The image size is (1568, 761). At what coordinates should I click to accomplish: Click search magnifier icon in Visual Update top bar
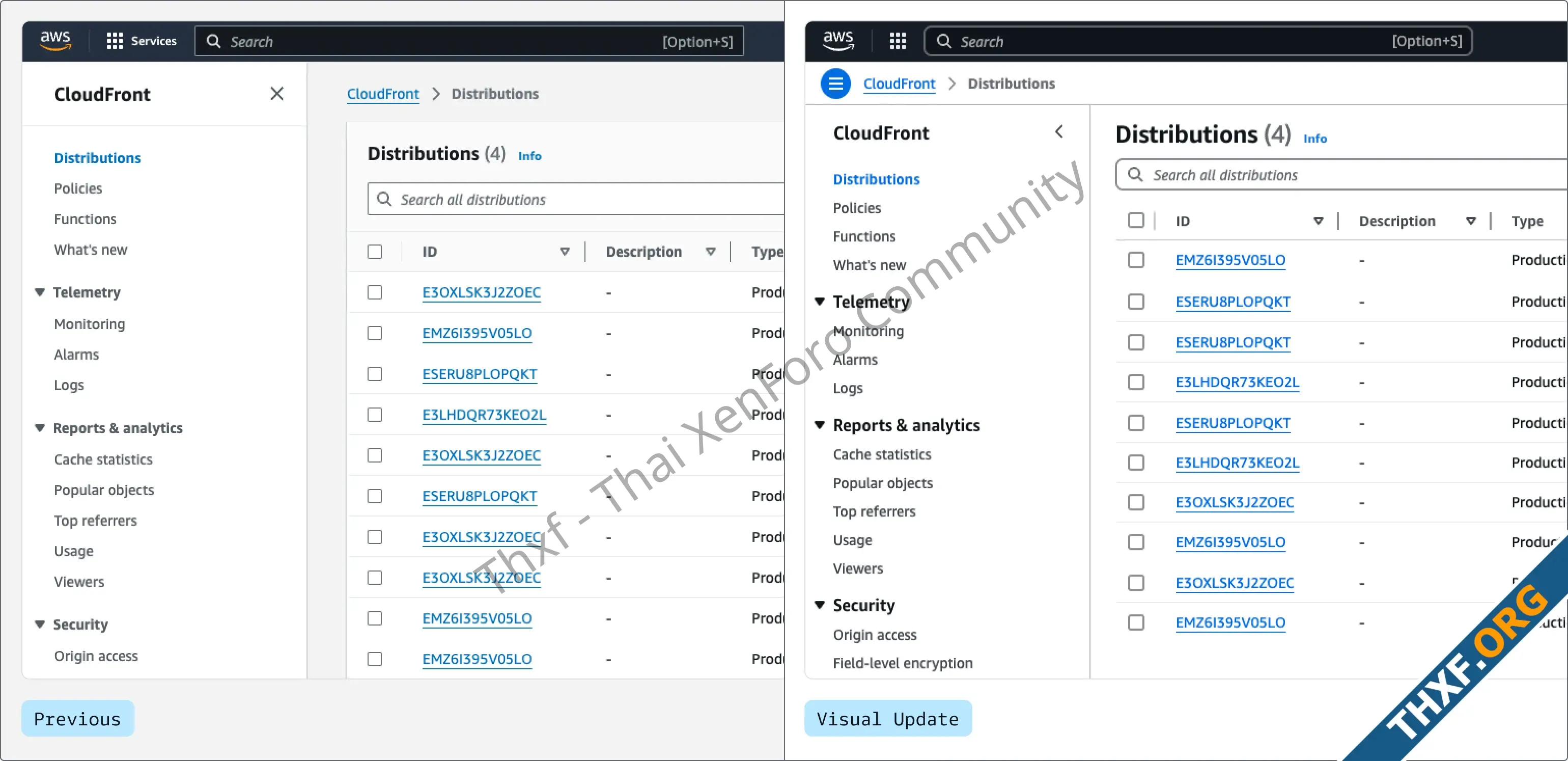point(943,41)
